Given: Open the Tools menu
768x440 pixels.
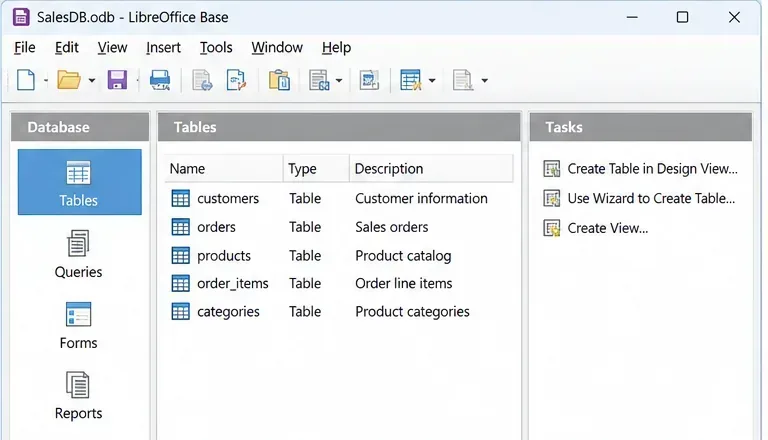Looking at the screenshot, I should click(x=216, y=48).
